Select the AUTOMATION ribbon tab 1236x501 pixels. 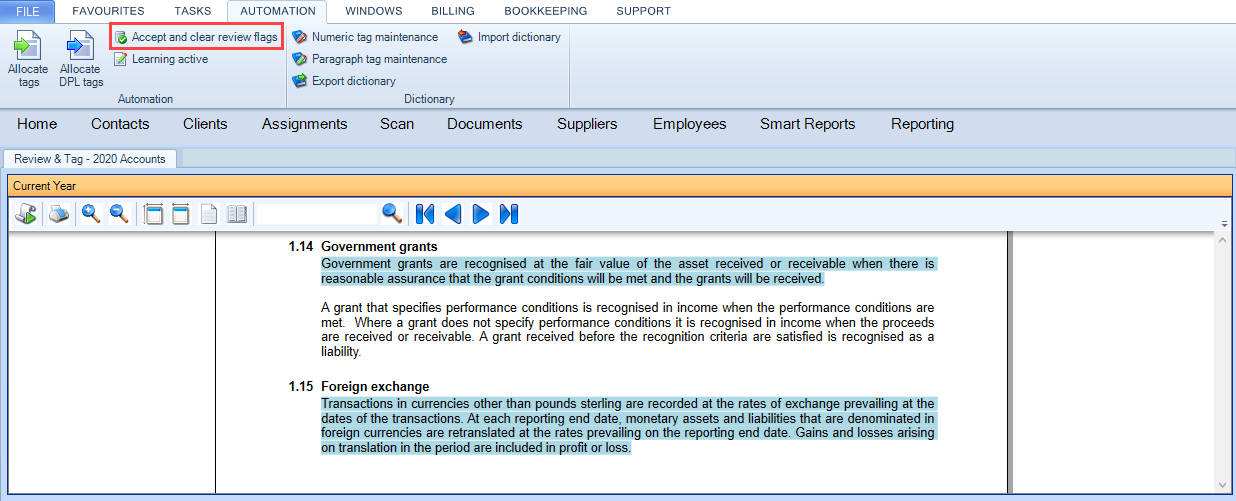(x=278, y=11)
